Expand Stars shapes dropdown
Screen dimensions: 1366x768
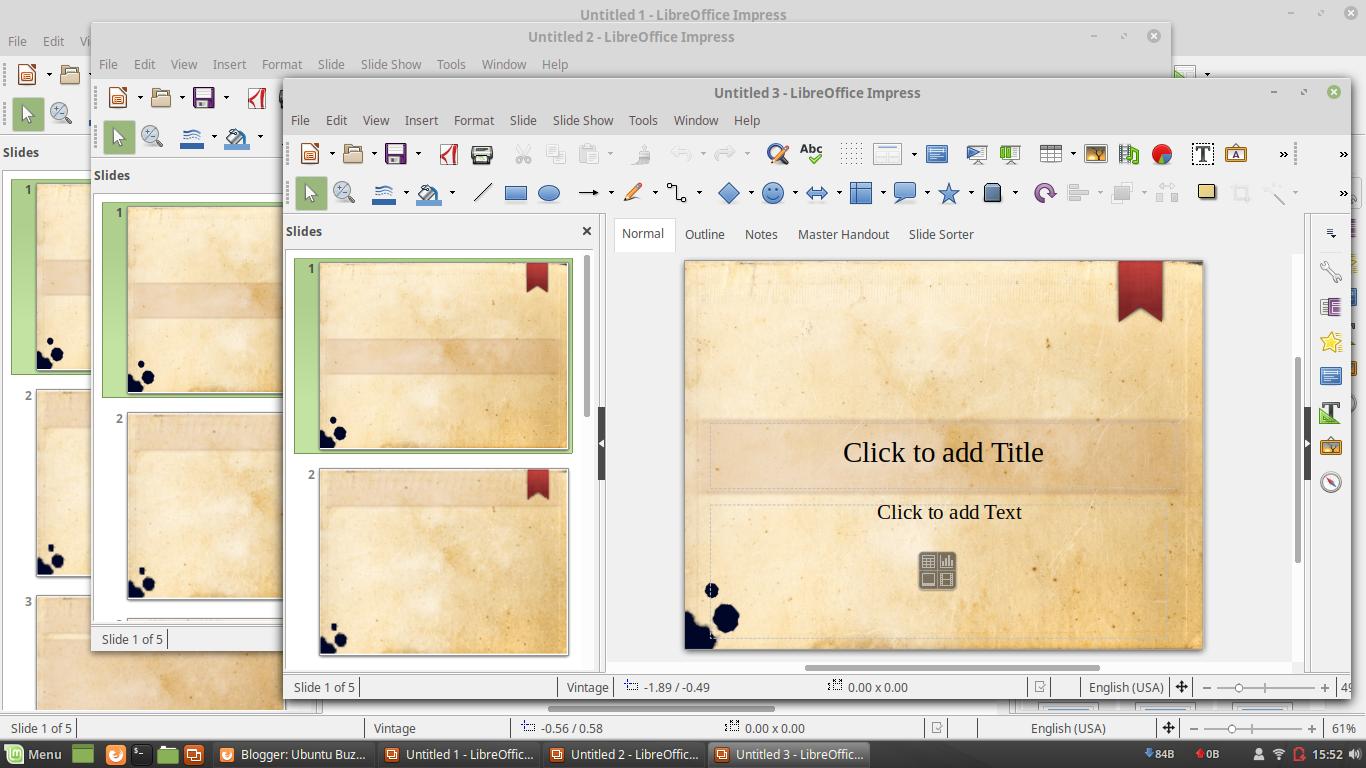[x=971, y=193]
